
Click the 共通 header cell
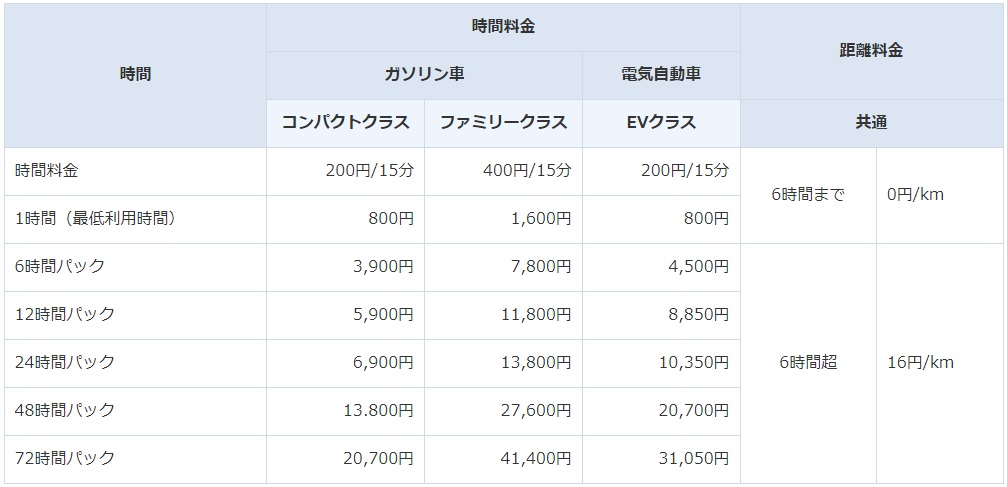(x=871, y=123)
